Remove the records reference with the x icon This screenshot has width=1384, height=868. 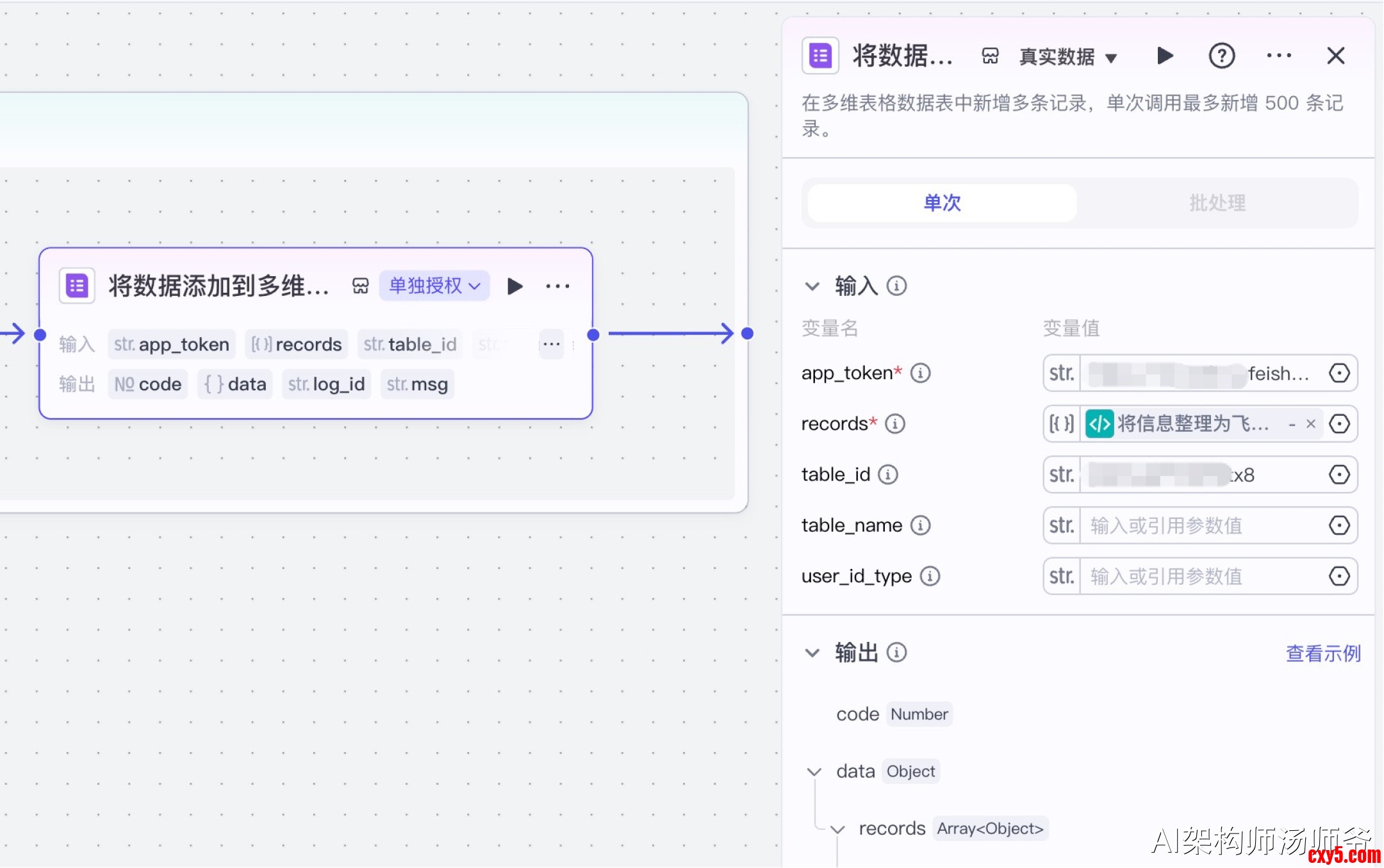point(1311,423)
